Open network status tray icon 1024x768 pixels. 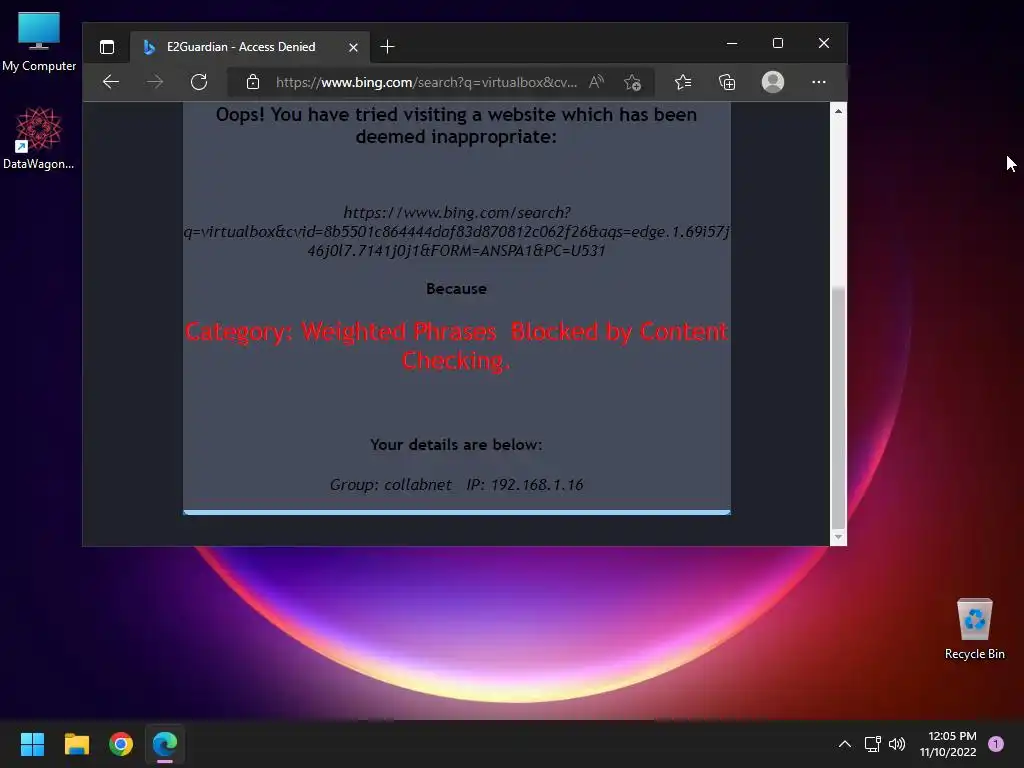(x=872, y=744)
